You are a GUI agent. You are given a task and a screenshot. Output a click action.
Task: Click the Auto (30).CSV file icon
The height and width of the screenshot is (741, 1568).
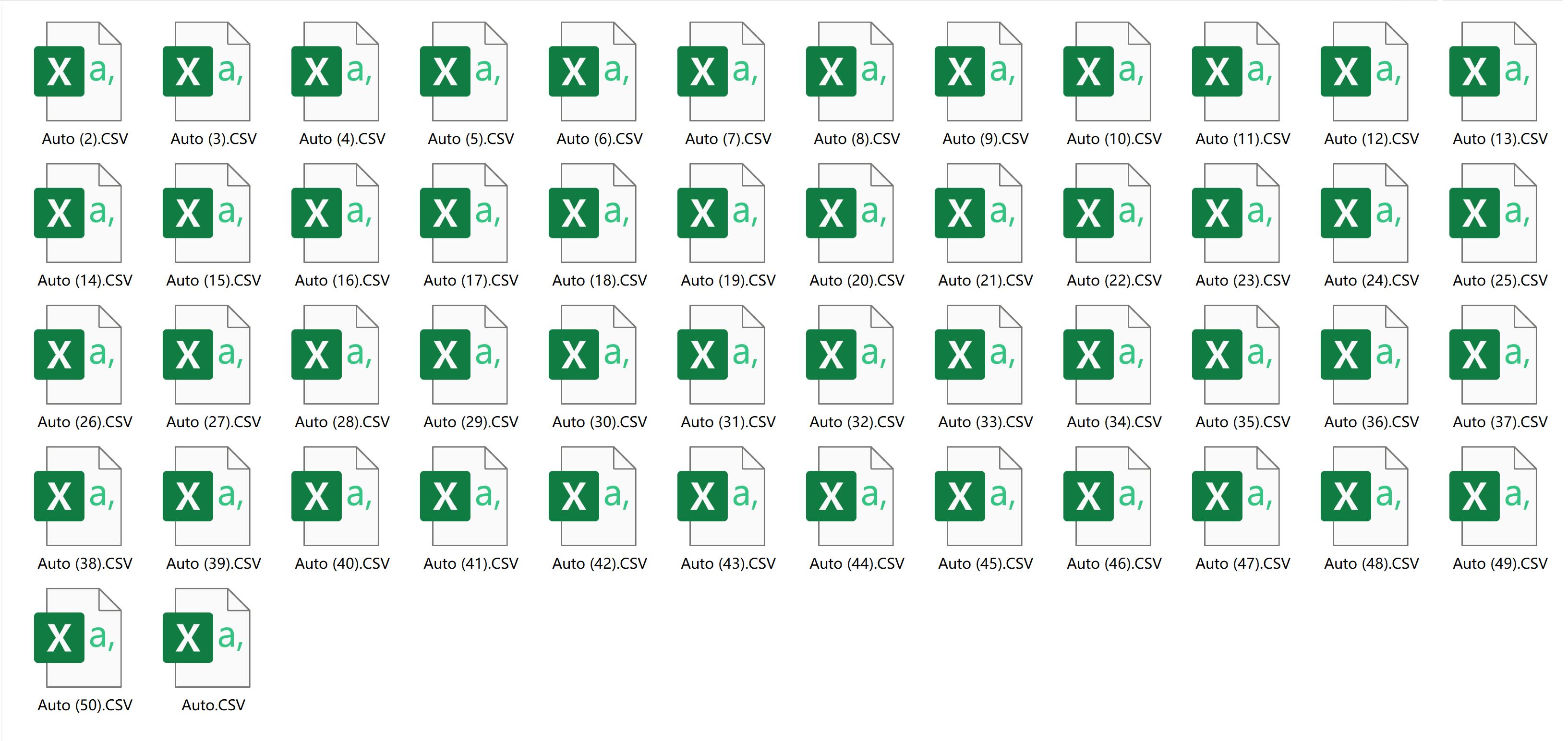pyautogui.click(x=592, y=355)
